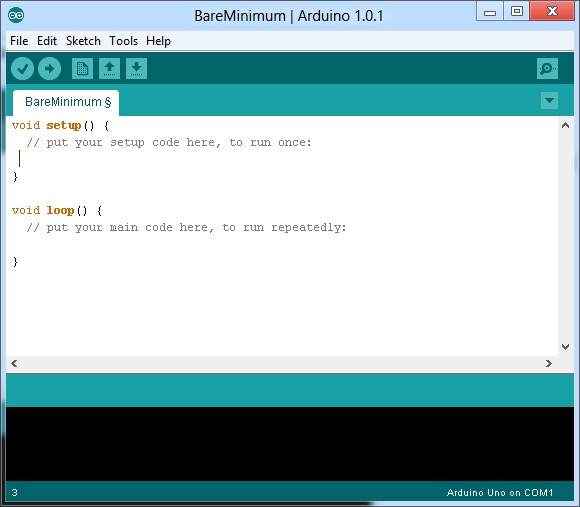The width and height of the screenshot is (580, 507).
Task: Create a new sketch with New icon
Action: pos(82,68)
